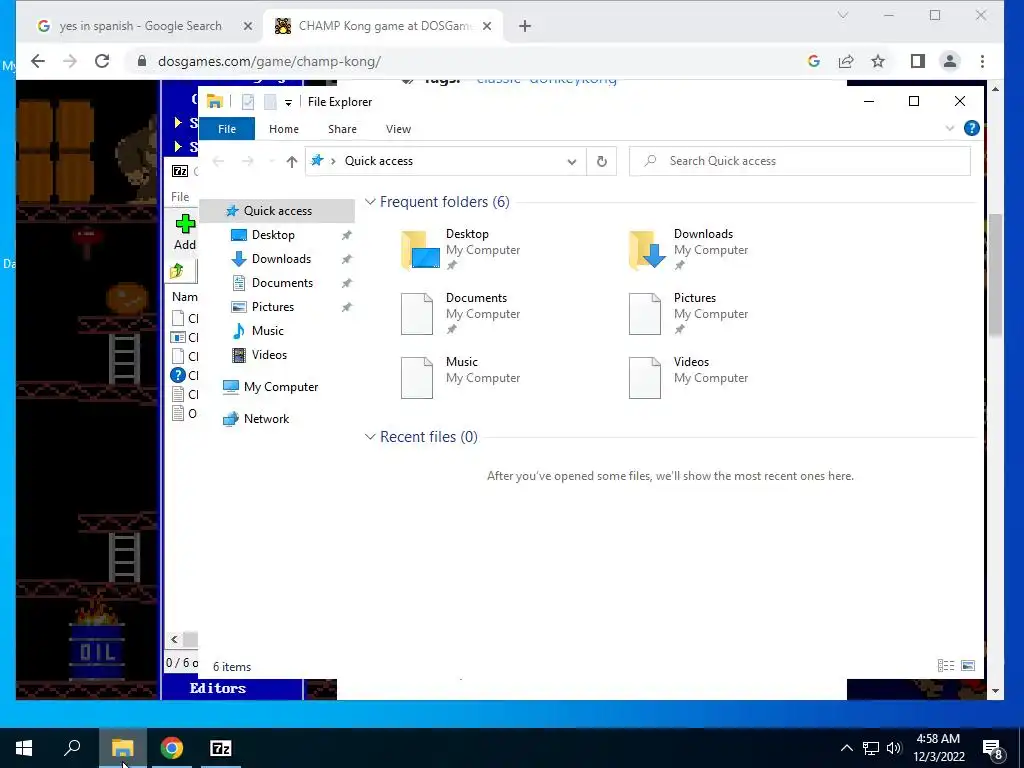Select the Downloads frequent folder icon
Viewport: 1024px width, 768px height.
pos(647,249)
